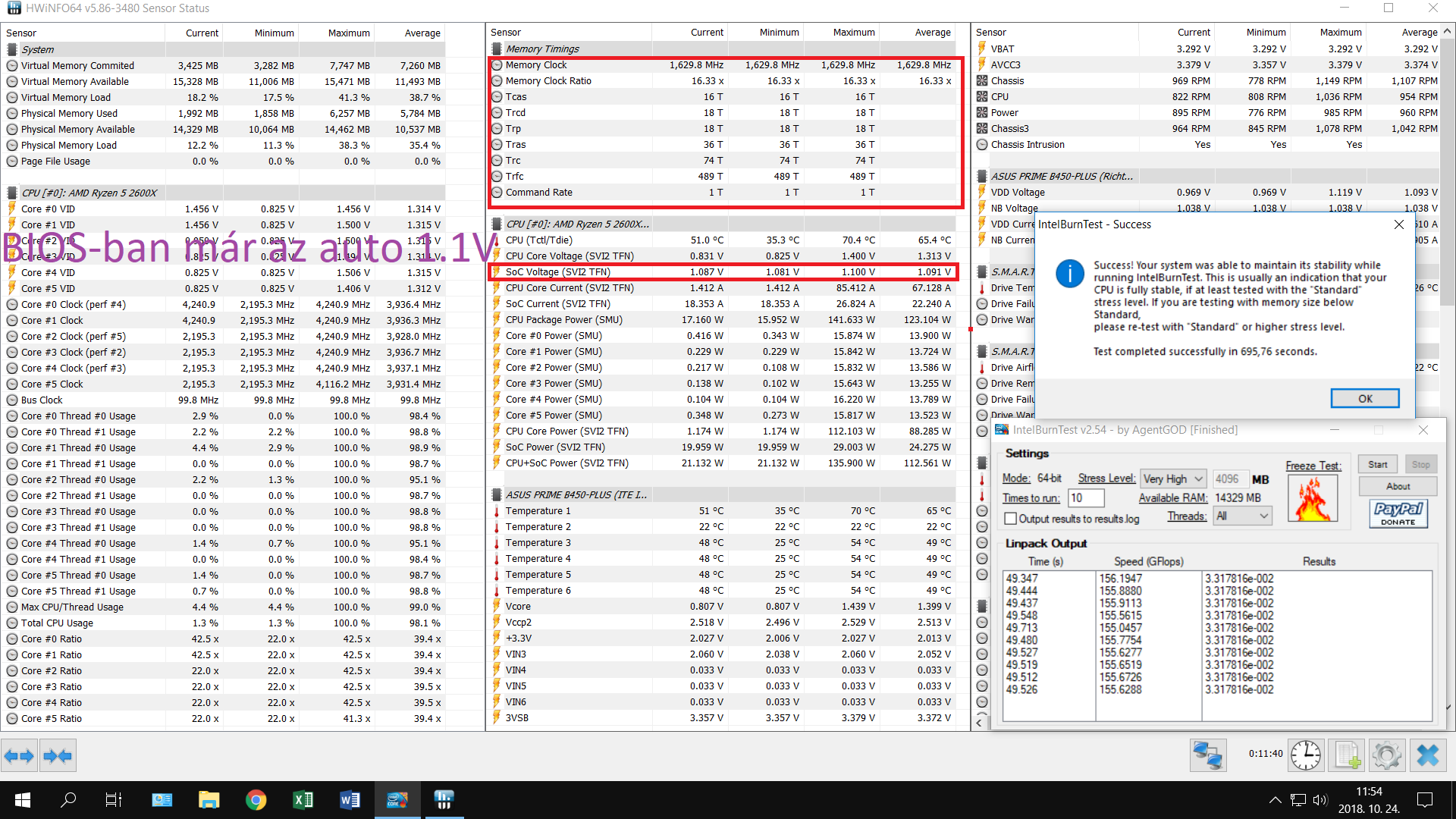Click the Sensor column header in the left panel

pos(83,33)
